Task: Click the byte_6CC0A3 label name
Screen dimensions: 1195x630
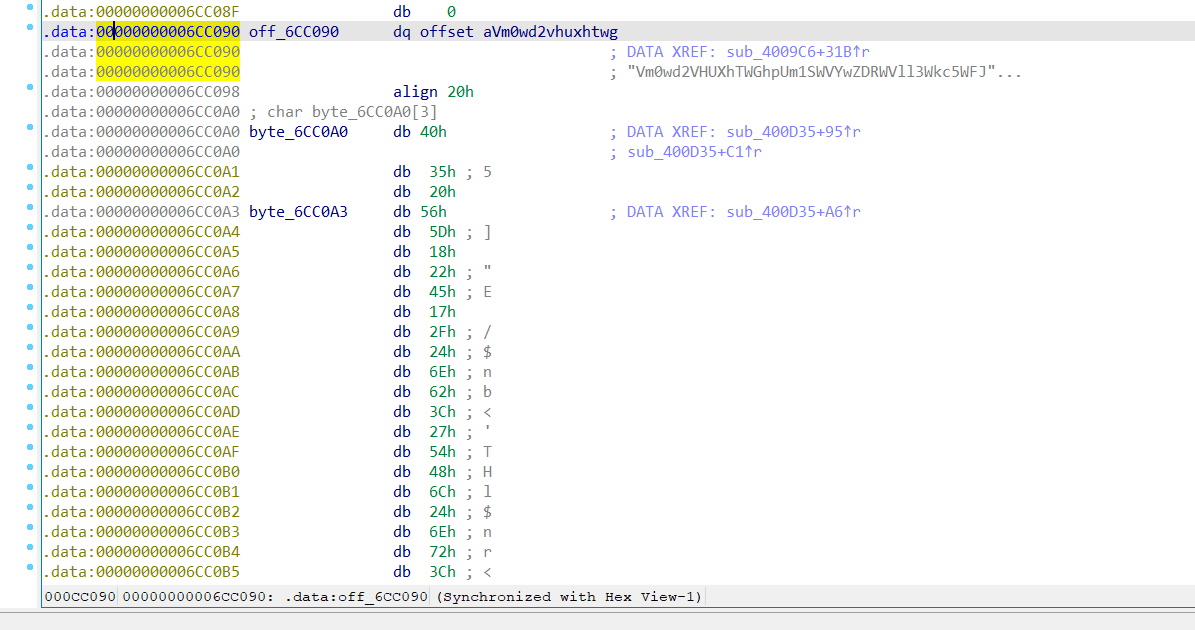Action: [x=298, y=212]
